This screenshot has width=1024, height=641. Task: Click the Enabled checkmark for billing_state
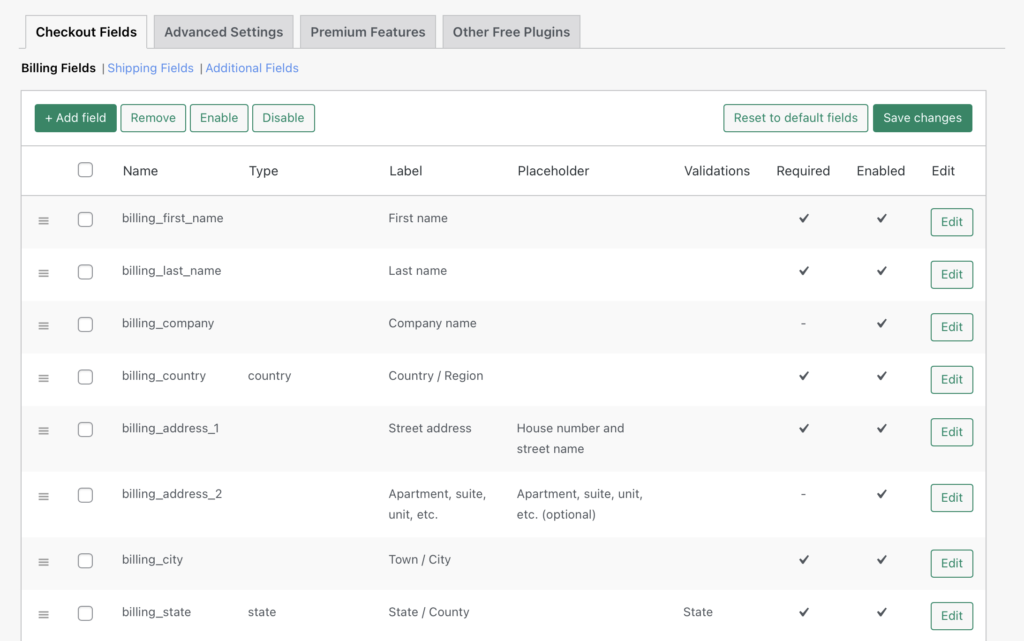[x=882, y=612]
